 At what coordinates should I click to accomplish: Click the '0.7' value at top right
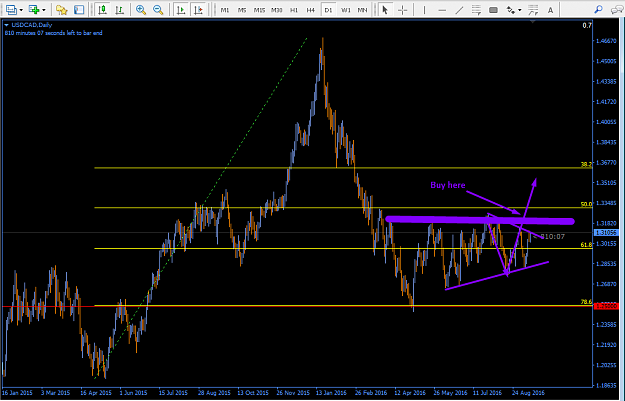(x=587, y=26)
